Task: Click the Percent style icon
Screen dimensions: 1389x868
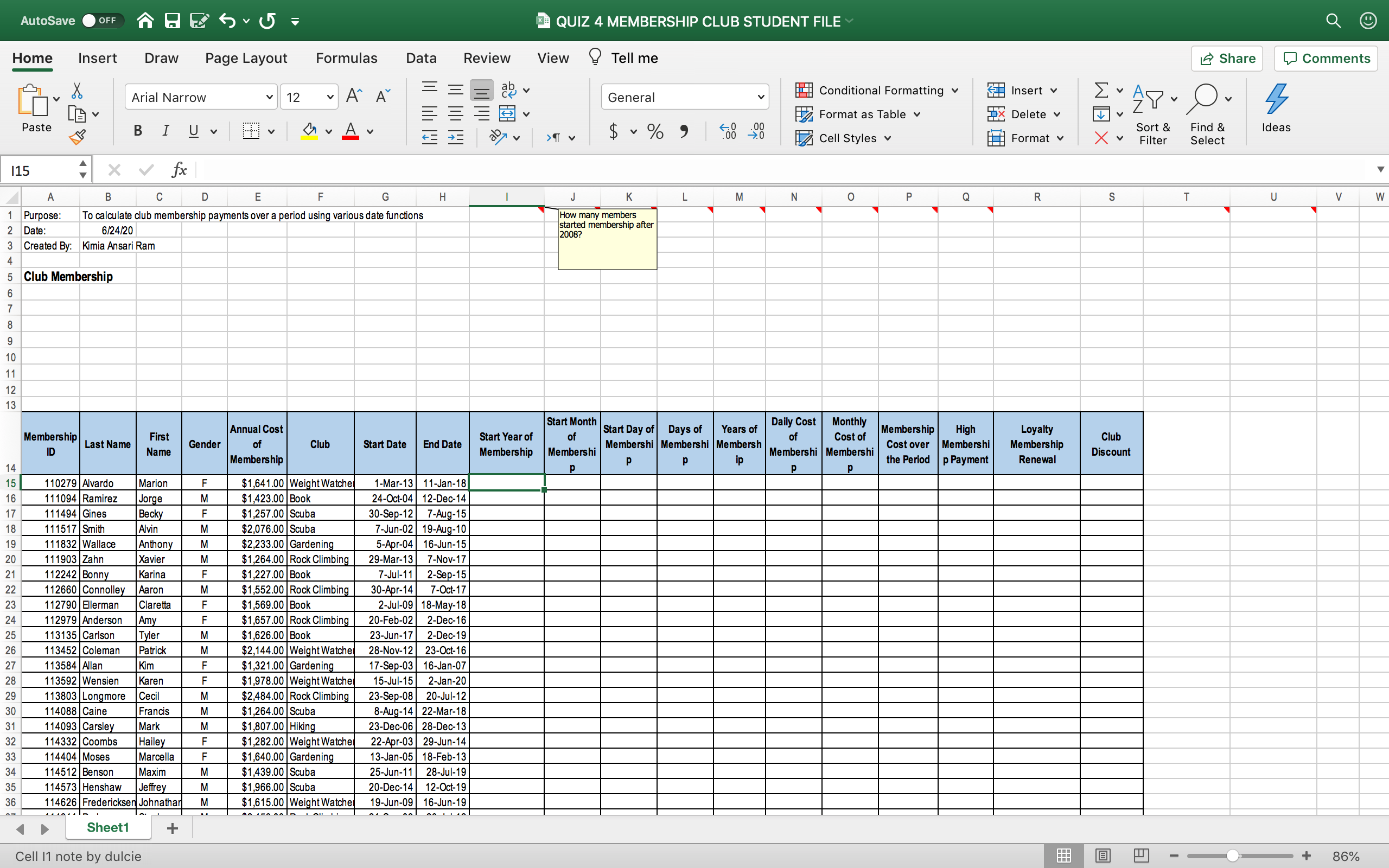Action: click(x=655, y=131)
